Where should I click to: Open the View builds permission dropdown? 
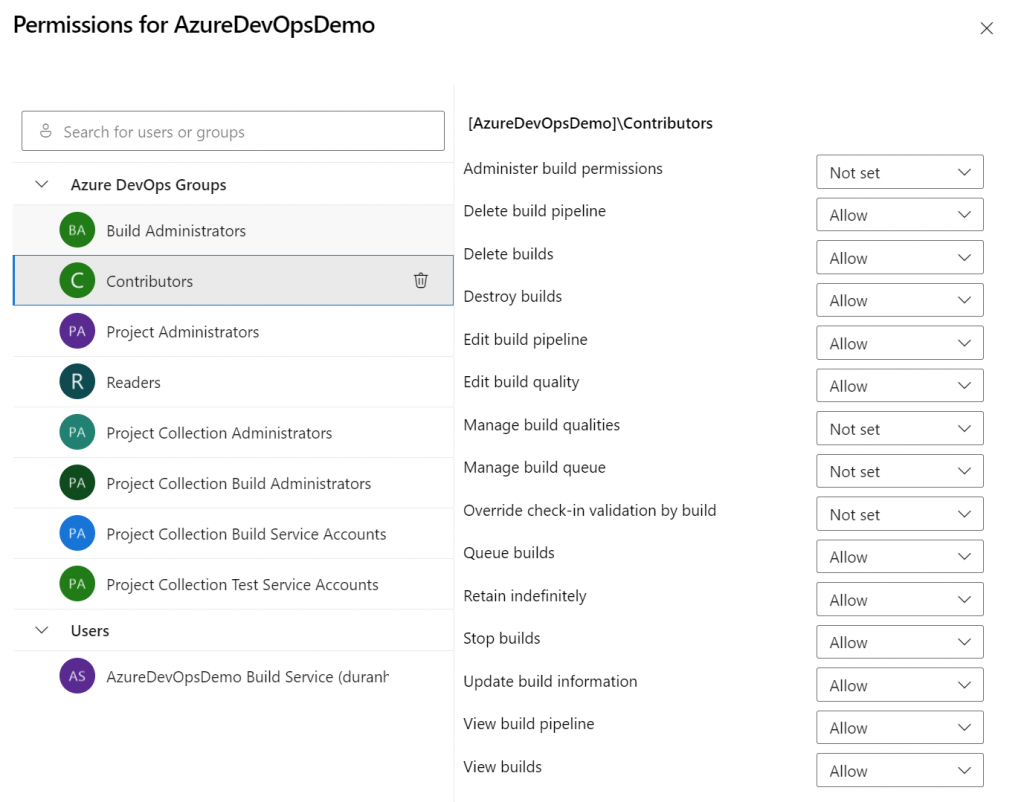pos(899,771)
